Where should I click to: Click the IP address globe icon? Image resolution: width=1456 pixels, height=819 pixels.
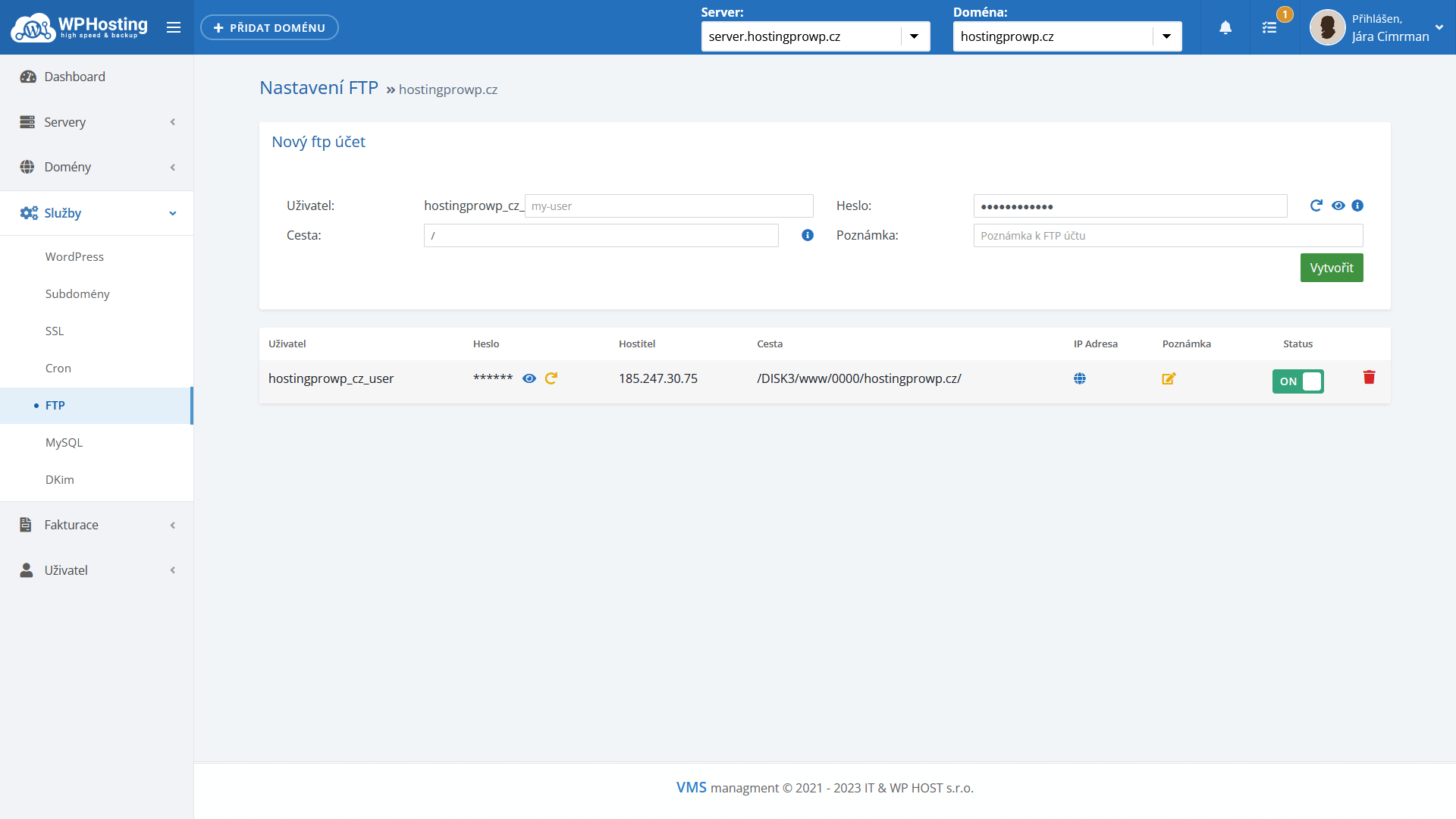point(1080,378)
